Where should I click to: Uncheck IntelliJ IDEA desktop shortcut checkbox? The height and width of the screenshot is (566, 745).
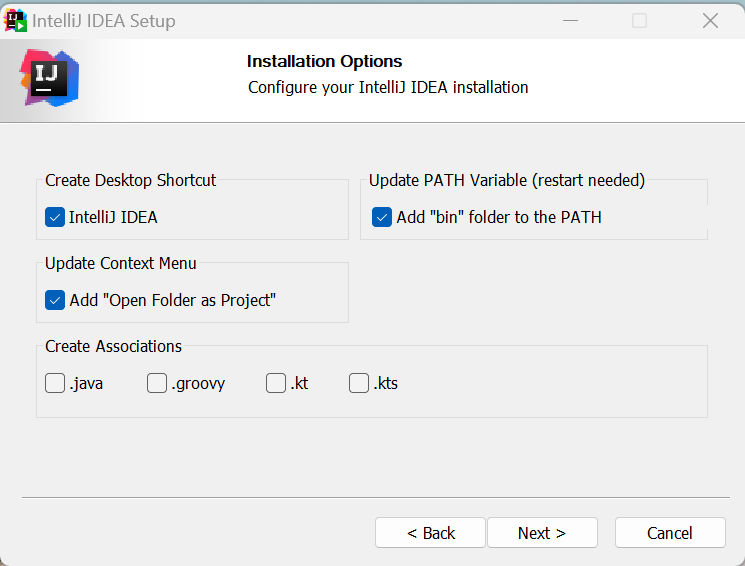[x=55, y=217]
